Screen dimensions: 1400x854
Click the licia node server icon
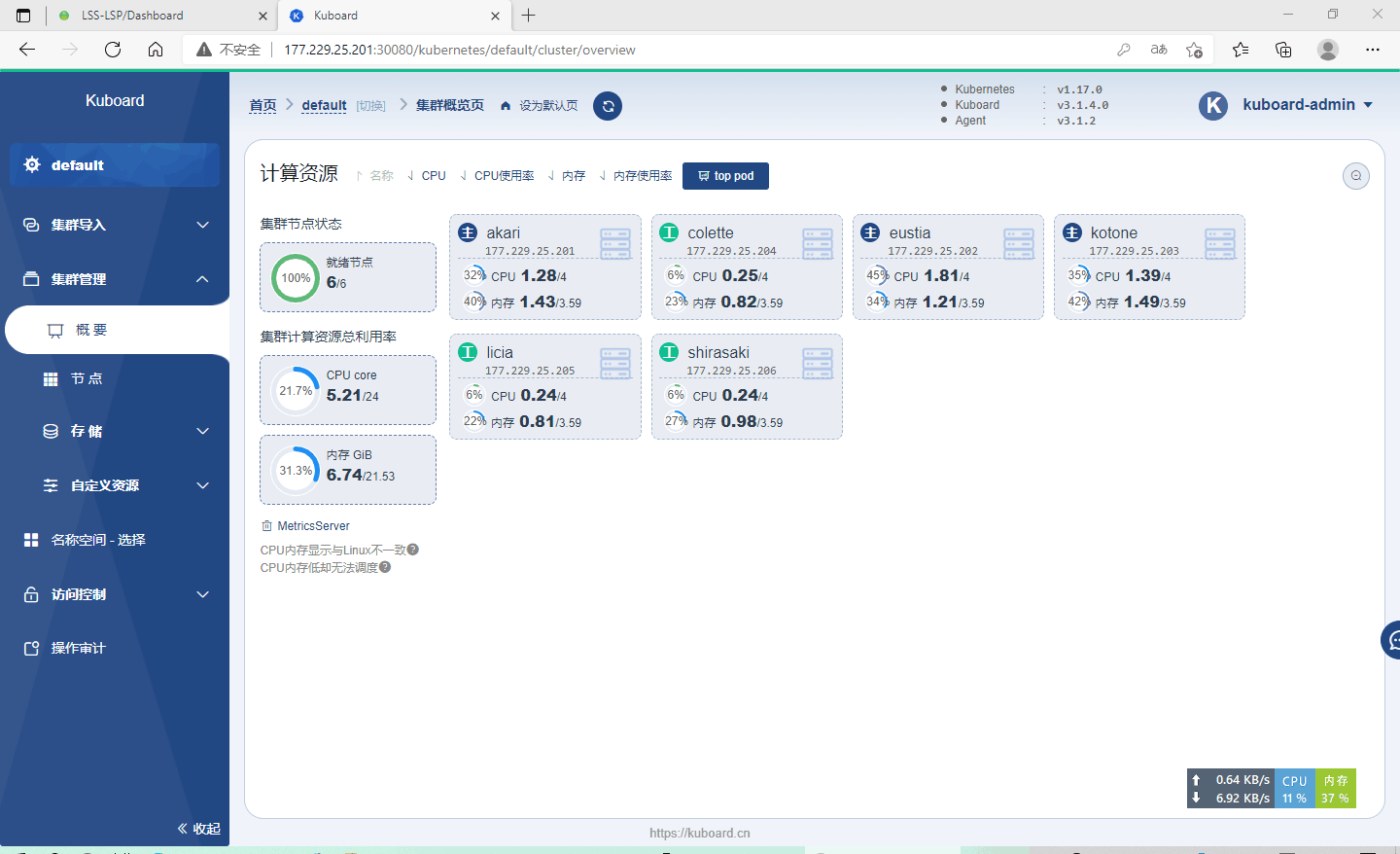(x=615, y=363)
